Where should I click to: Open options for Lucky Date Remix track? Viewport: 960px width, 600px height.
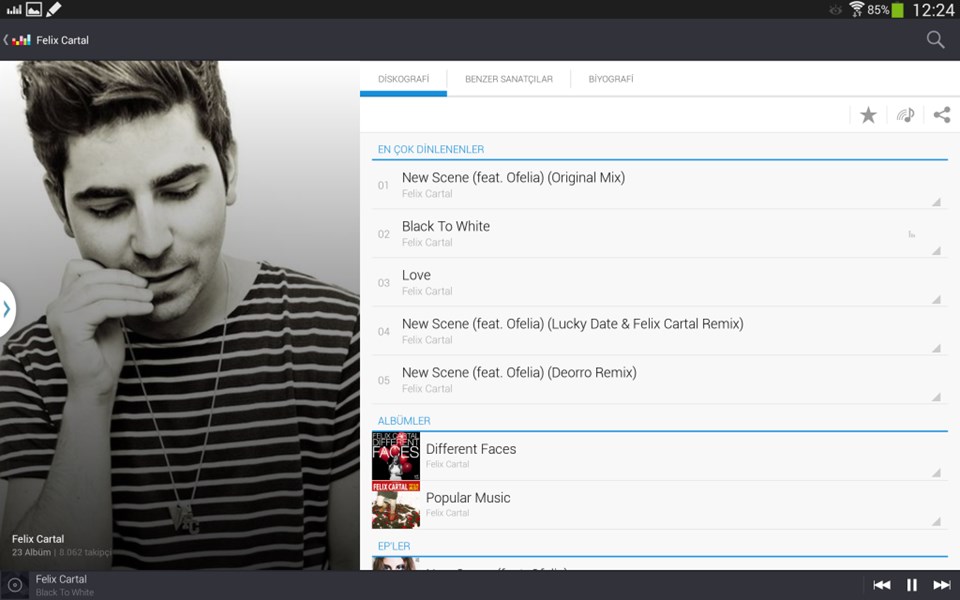[x=936, y=348]
